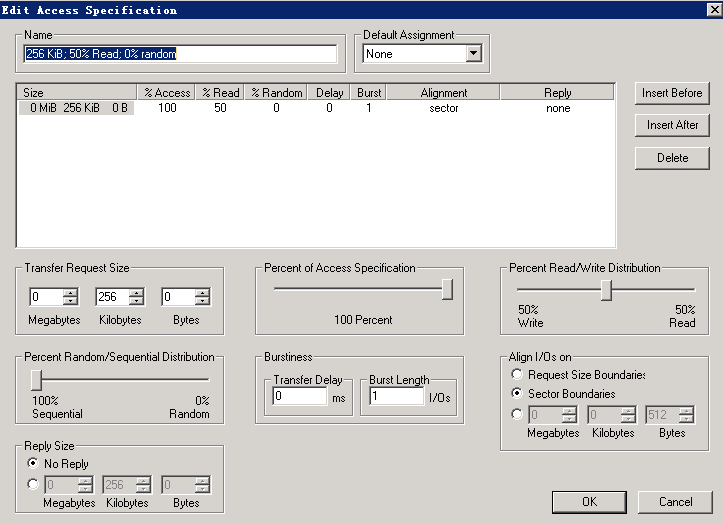Select custom alignment size radio button
This screenshot has width=723, height=523.
tap(517, 414)
